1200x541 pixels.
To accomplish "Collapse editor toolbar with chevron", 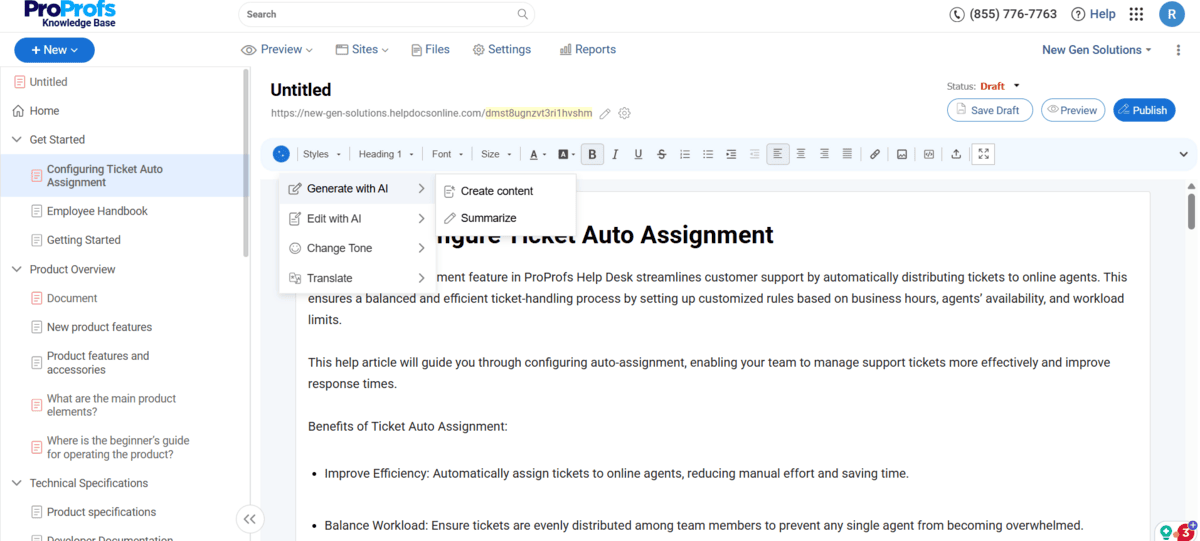I will point(1183,155).
